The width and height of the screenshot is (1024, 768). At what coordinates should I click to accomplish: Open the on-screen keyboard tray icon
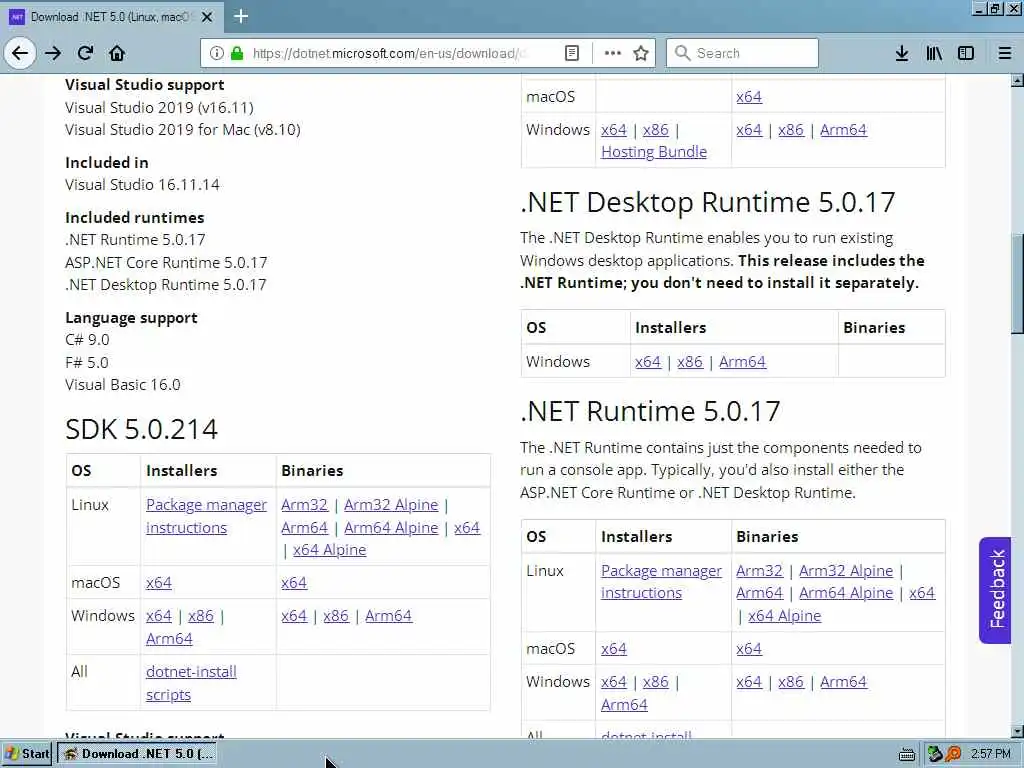tap(906, 755)
